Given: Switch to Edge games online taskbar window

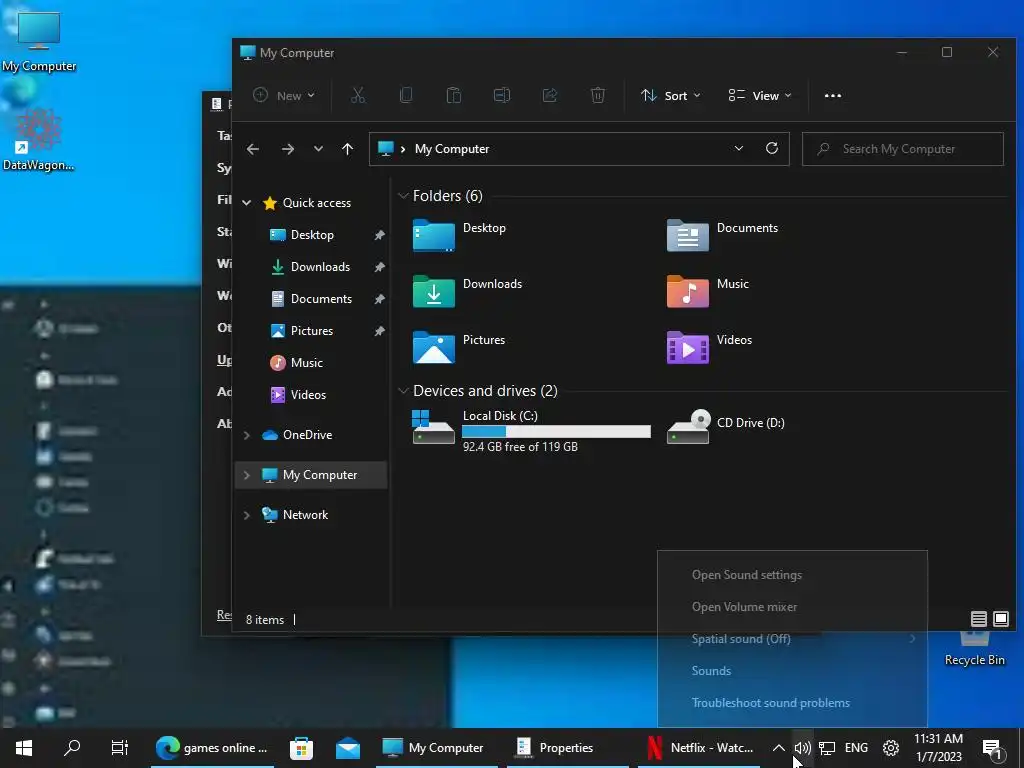Looking at the screenshot, I should coord(212,748).
